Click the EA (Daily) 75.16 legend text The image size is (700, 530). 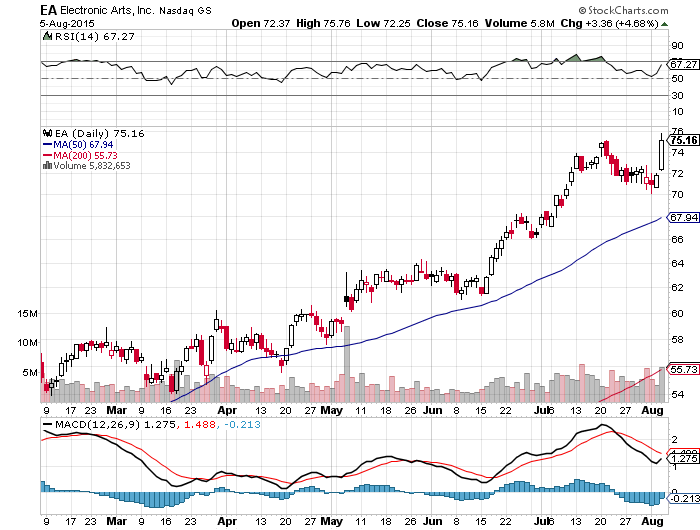point(100,134)
